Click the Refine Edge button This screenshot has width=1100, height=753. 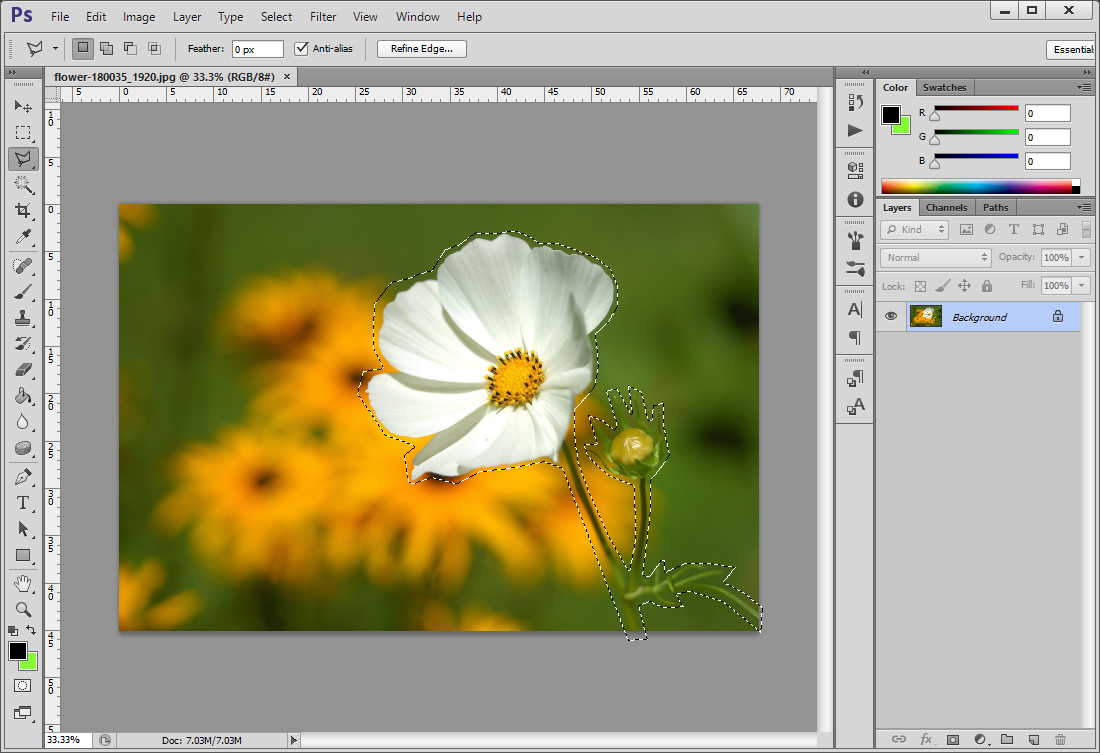pyautogui.click(x=421, y=48)
